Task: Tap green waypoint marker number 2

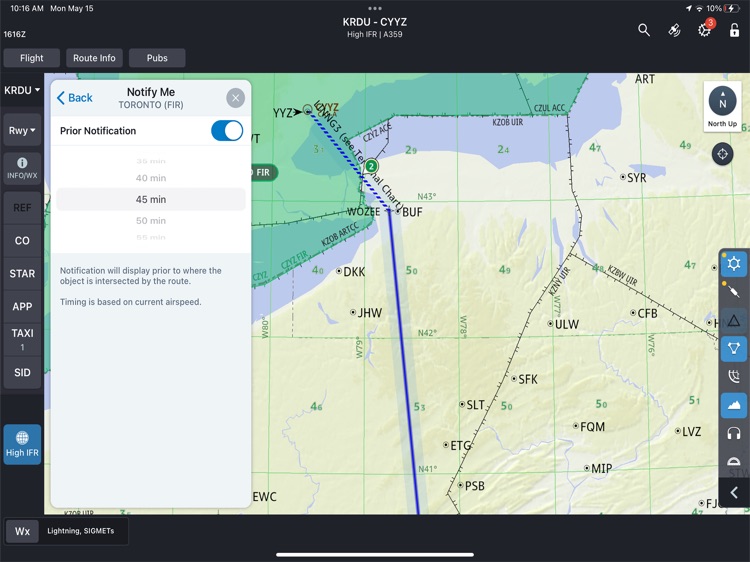Action: [x=371, y=166]
